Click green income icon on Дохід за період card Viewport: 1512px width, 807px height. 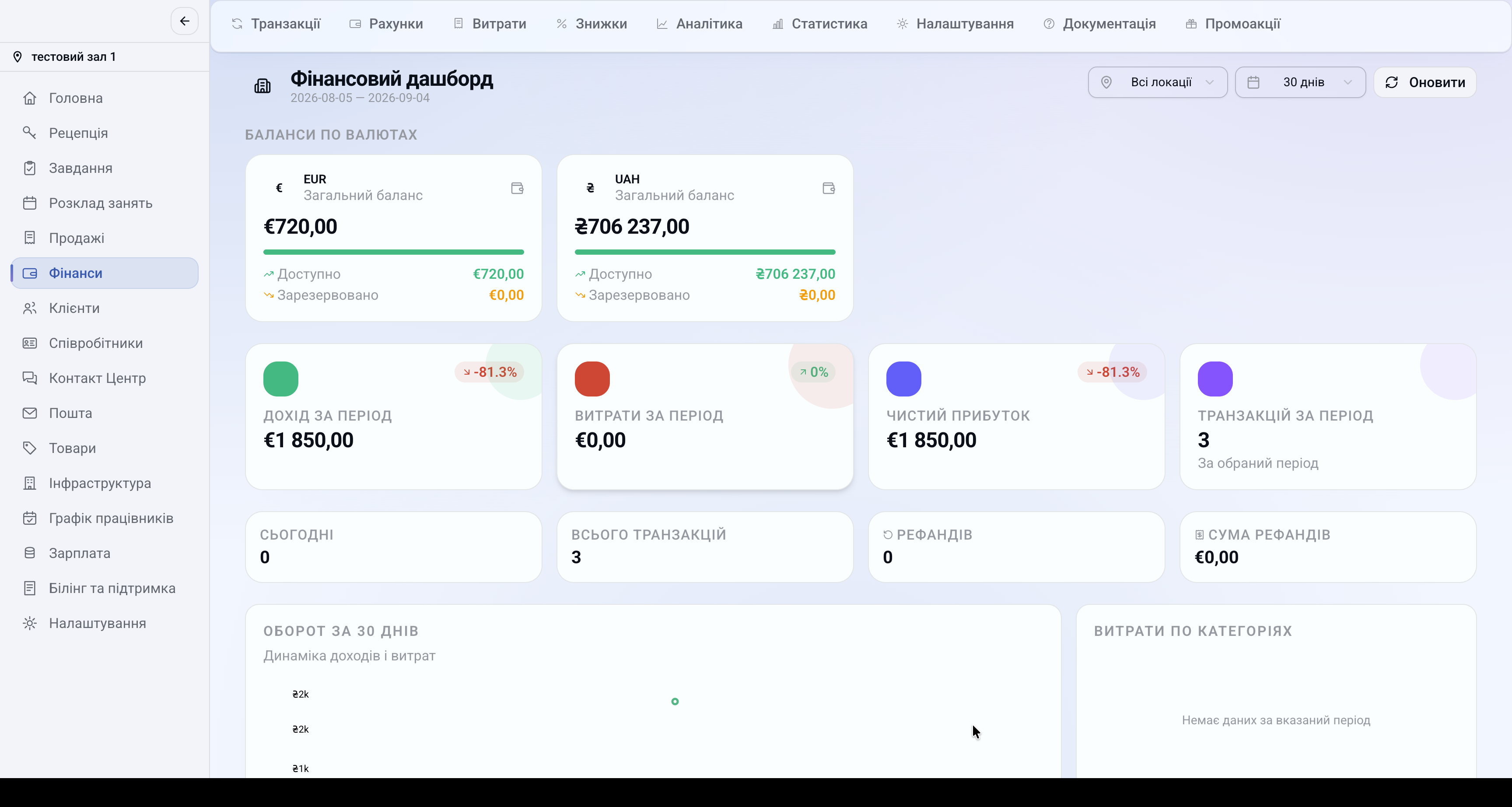(280, 379)
